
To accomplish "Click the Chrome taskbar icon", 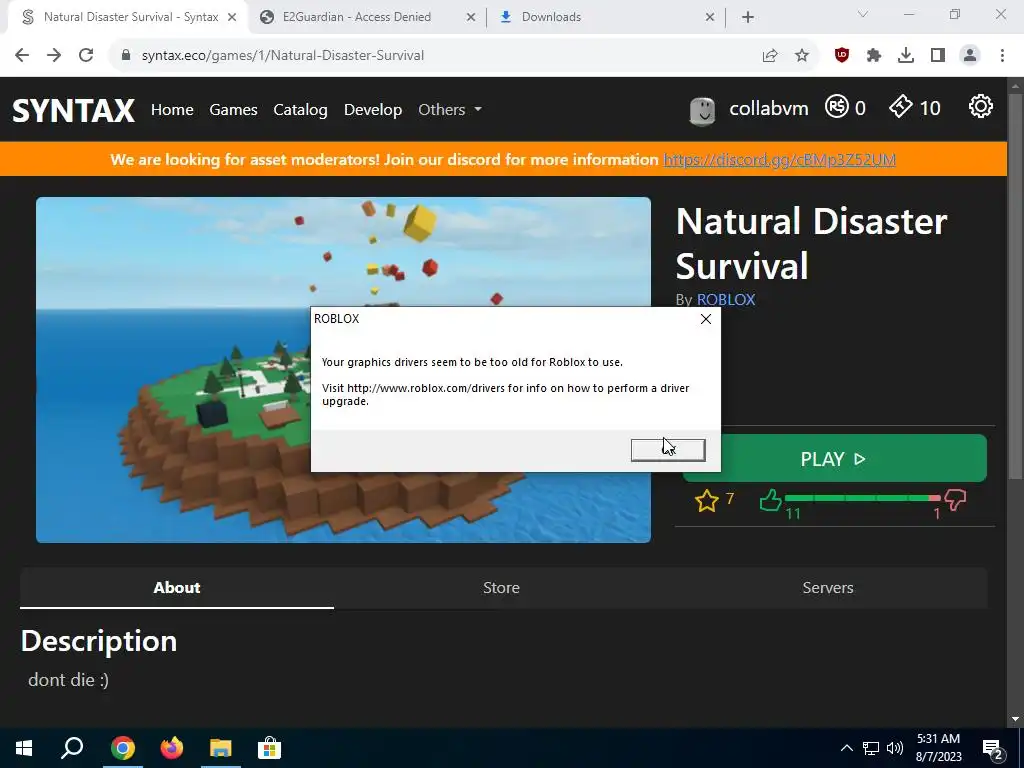I will [x=123, y=748].
